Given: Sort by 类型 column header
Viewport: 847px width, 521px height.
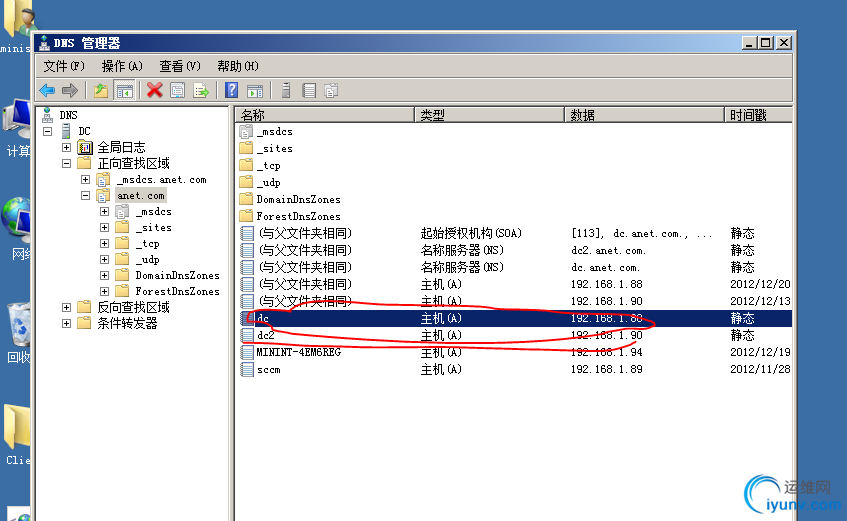Looking at the screenshot, I should pos(489,115).
